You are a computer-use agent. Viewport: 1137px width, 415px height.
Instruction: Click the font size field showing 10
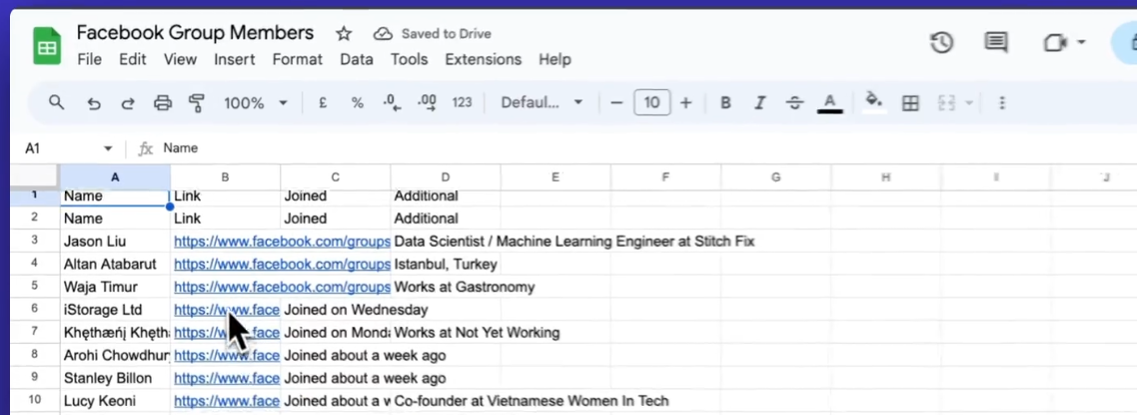pos(652,103)
